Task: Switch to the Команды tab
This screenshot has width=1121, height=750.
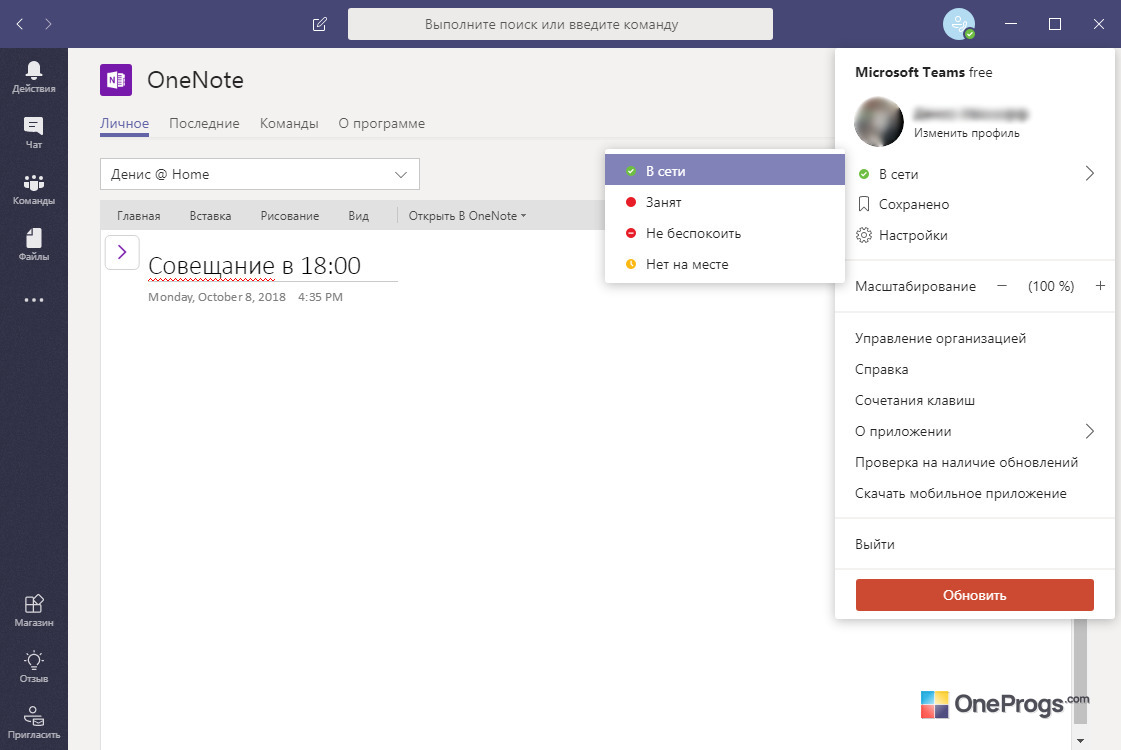Action: point(289,123)
